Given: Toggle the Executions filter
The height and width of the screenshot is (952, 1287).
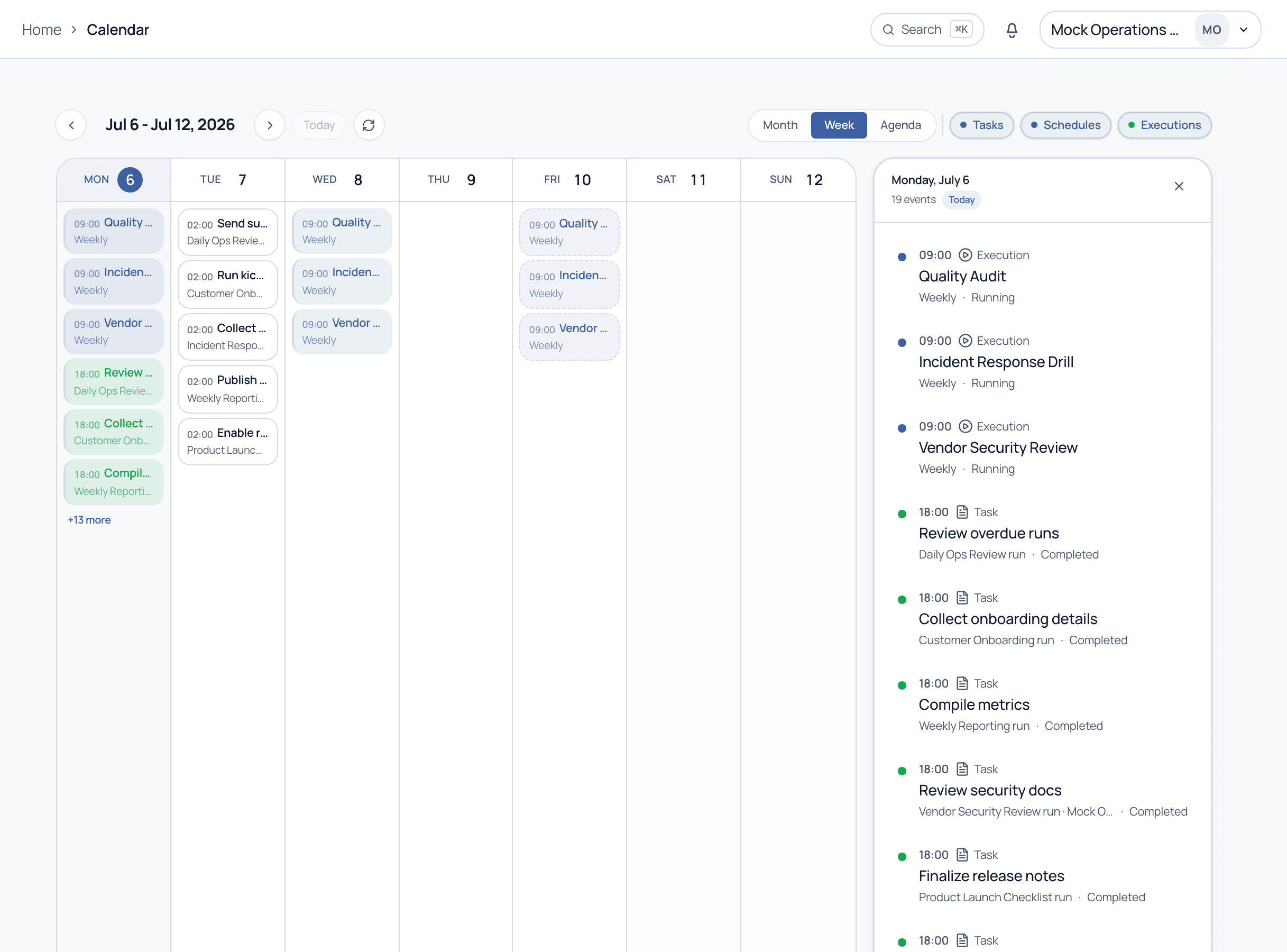Looking at the screenshot, I should (1164, 125).
